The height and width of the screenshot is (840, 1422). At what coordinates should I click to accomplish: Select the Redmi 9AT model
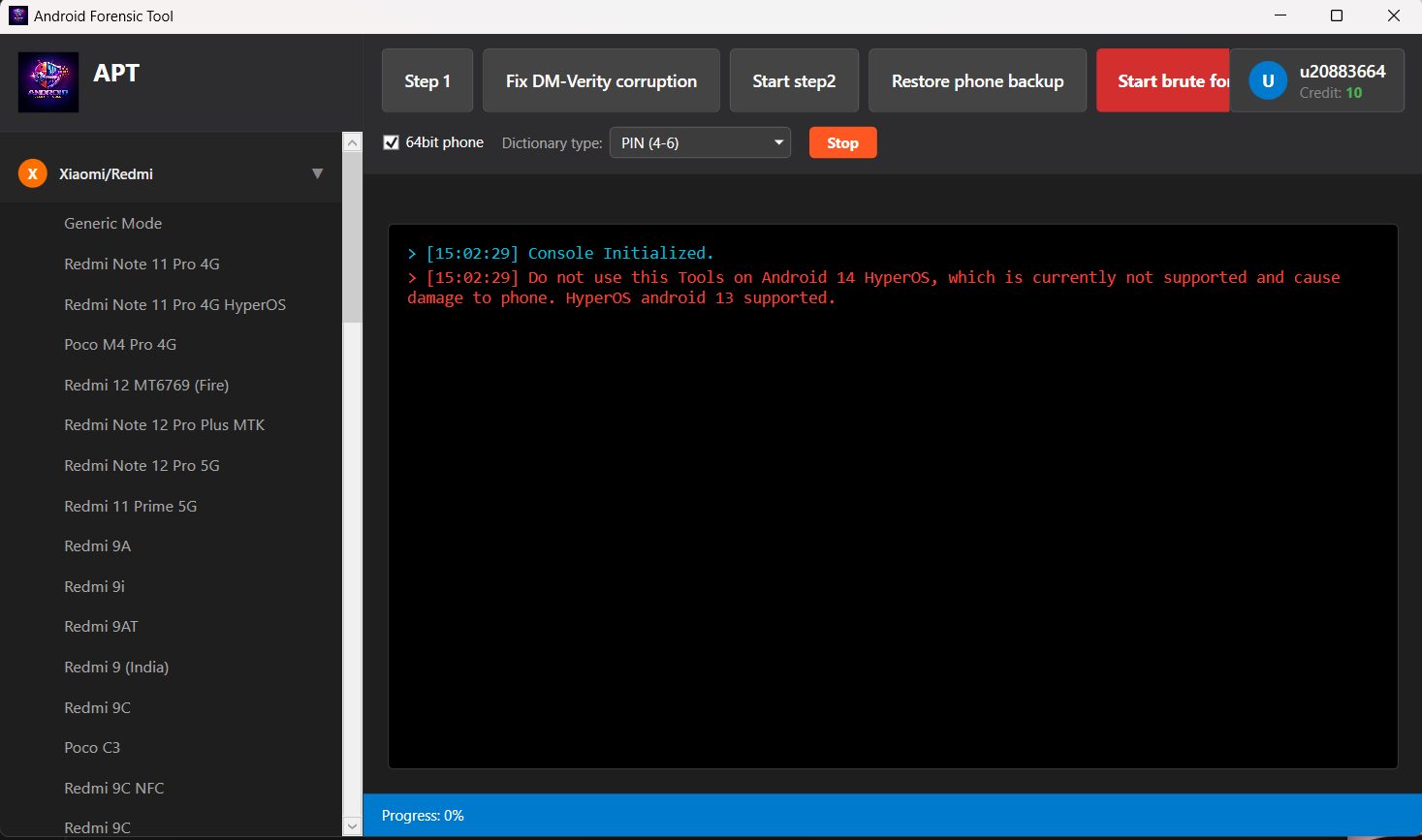point(101,626)
